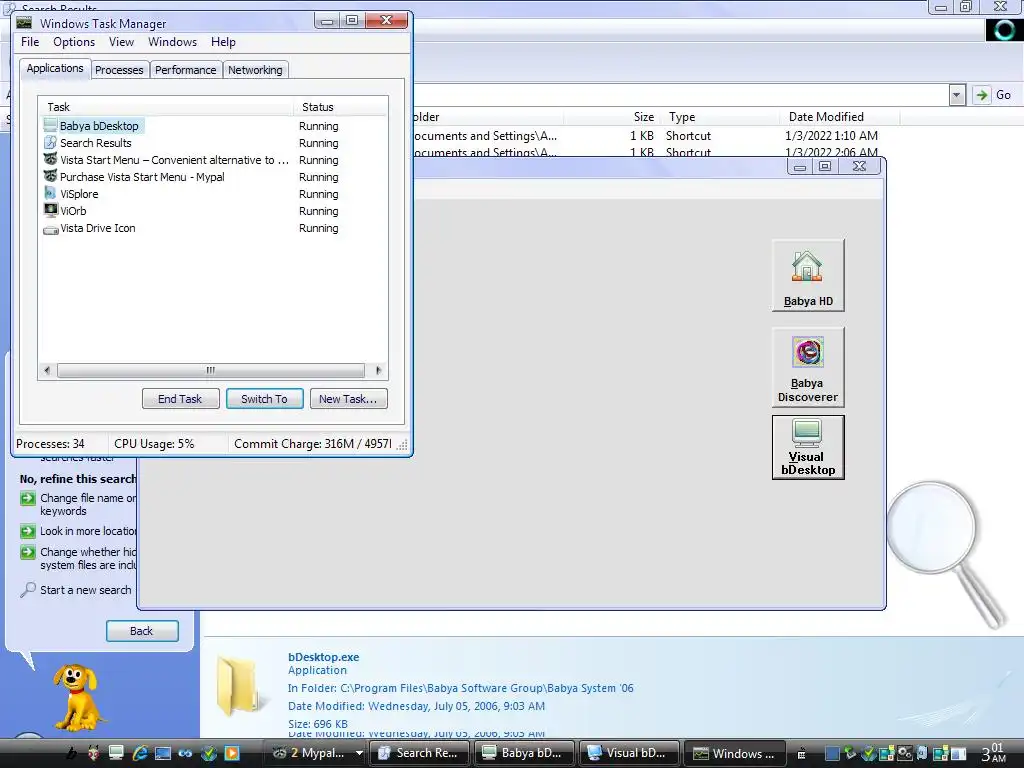Click the media player quick launch icon
This screenshot has width=1024, height=768.
(232, 753)
